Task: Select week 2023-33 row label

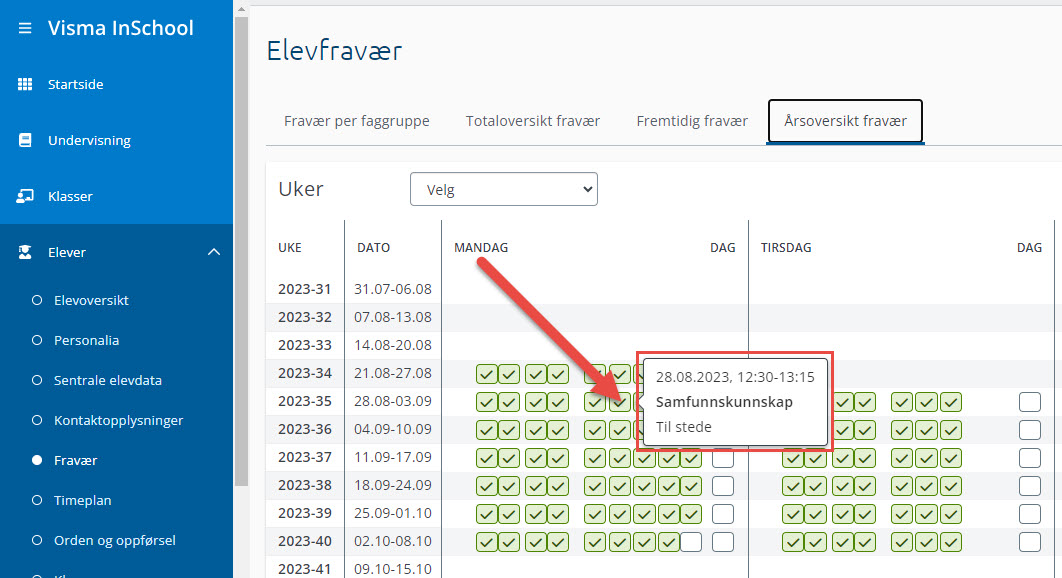Action: click(305, 346)
